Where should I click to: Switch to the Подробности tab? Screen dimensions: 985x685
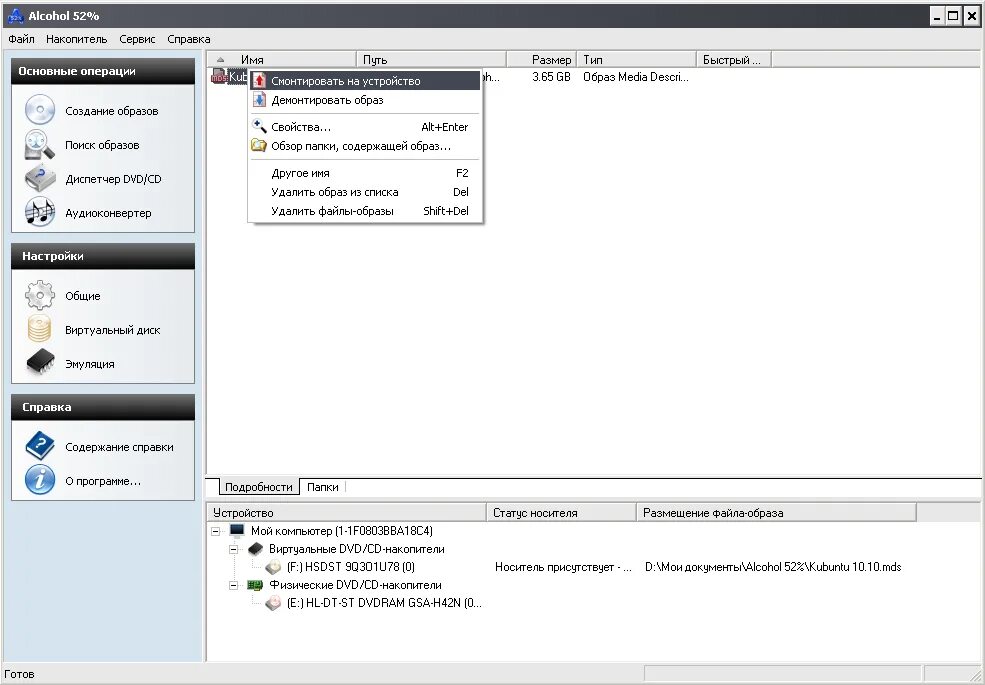pos(258,486)
